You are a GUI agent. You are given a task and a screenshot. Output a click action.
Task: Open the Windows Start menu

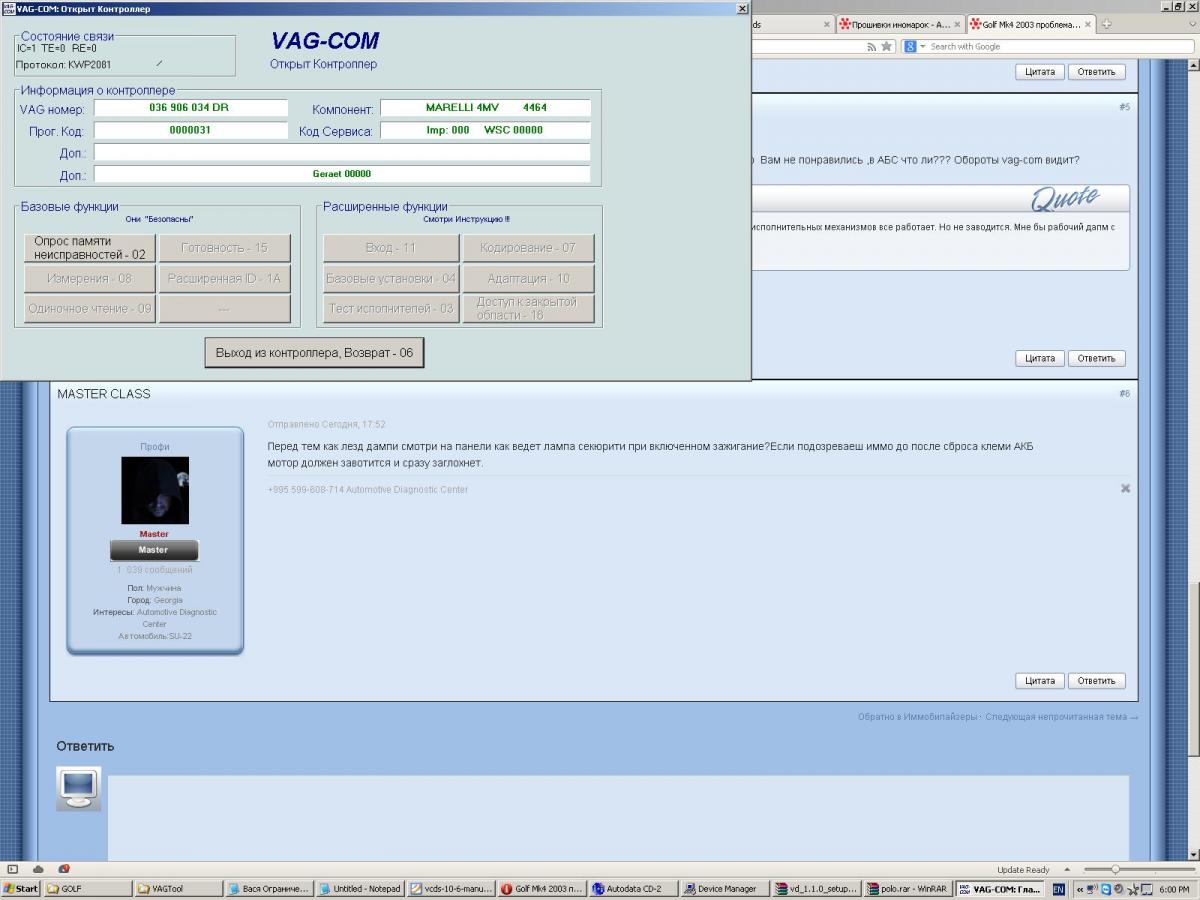(x=21, y=889)
